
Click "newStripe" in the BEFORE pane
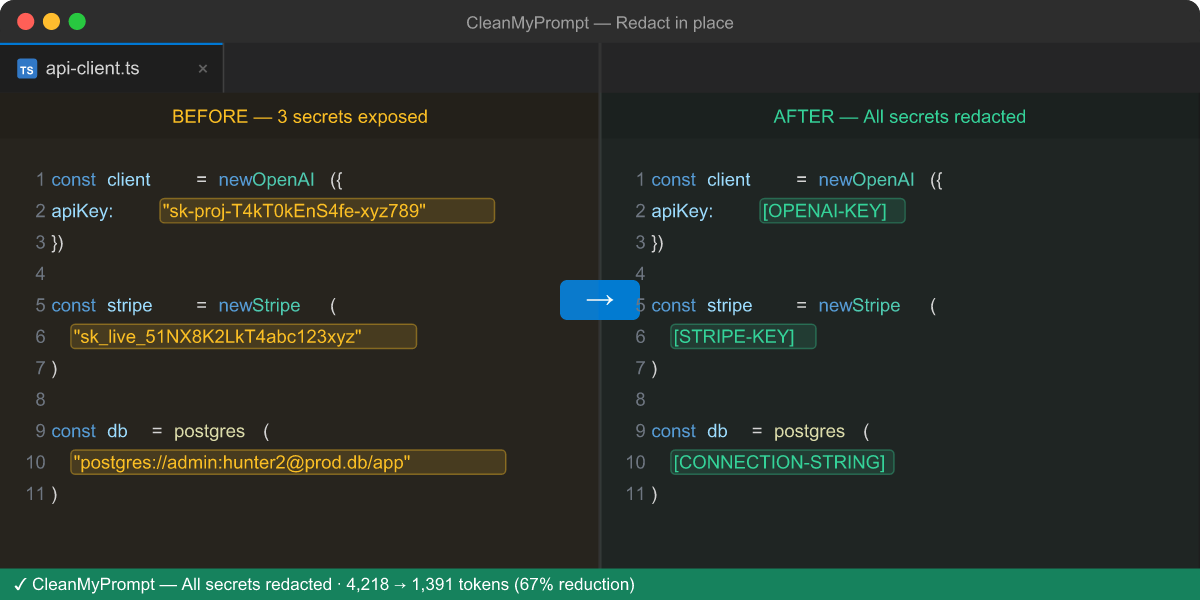(x=259, y=306)
